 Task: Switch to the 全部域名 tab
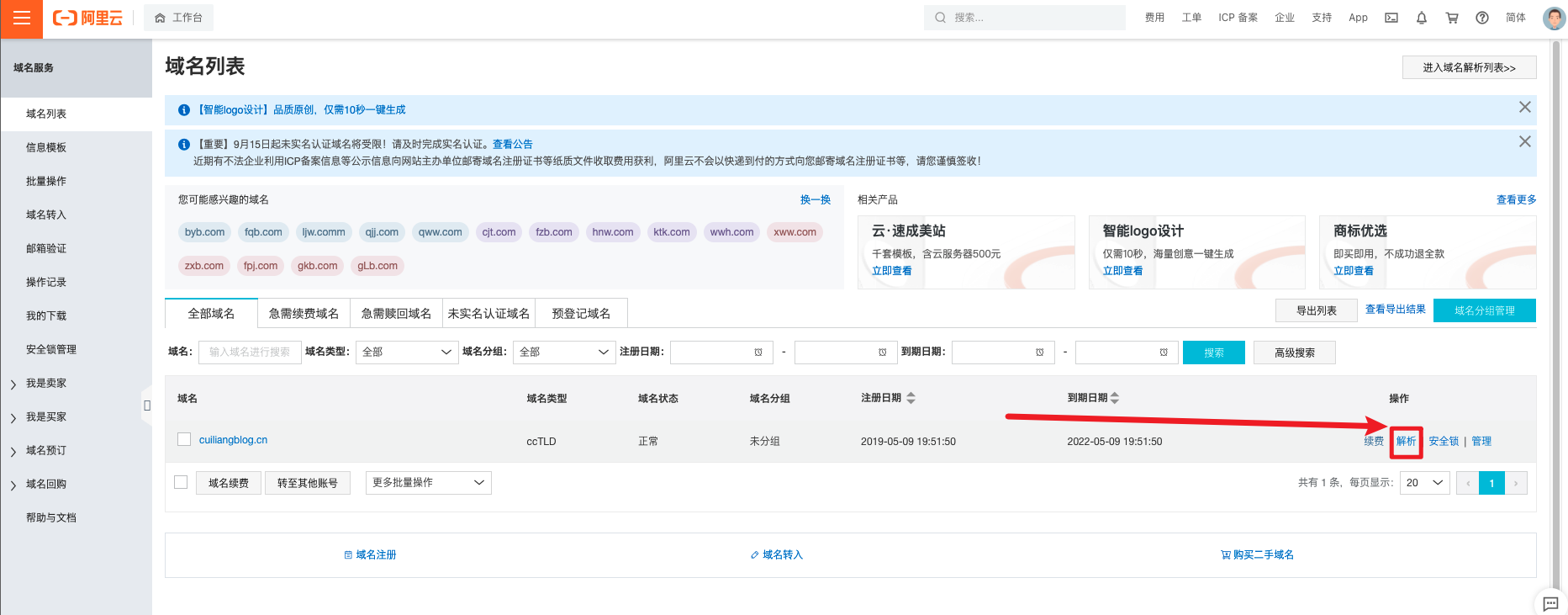tap(211, 313)
